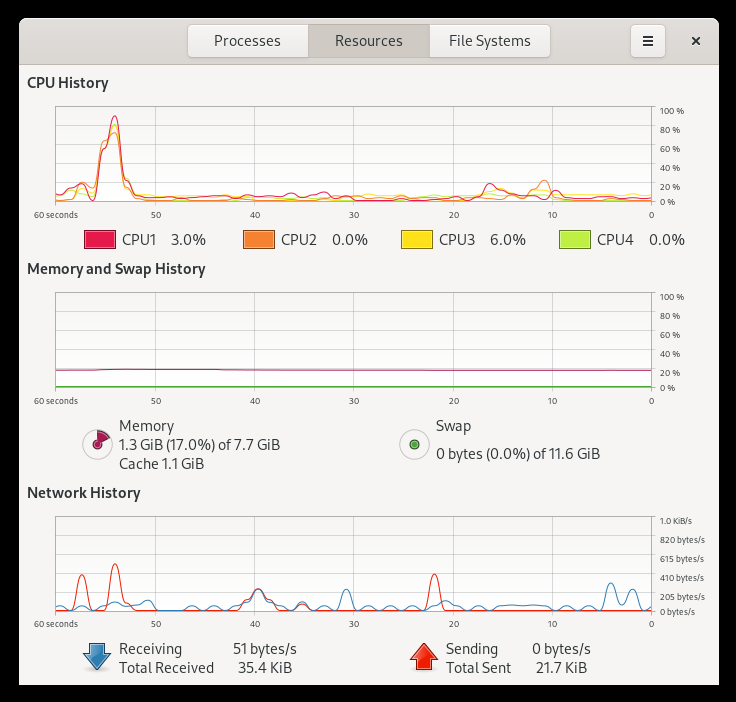The image size is (736, 702).
Task: Click the red Sending arrow icon
Action: point(423,656)
